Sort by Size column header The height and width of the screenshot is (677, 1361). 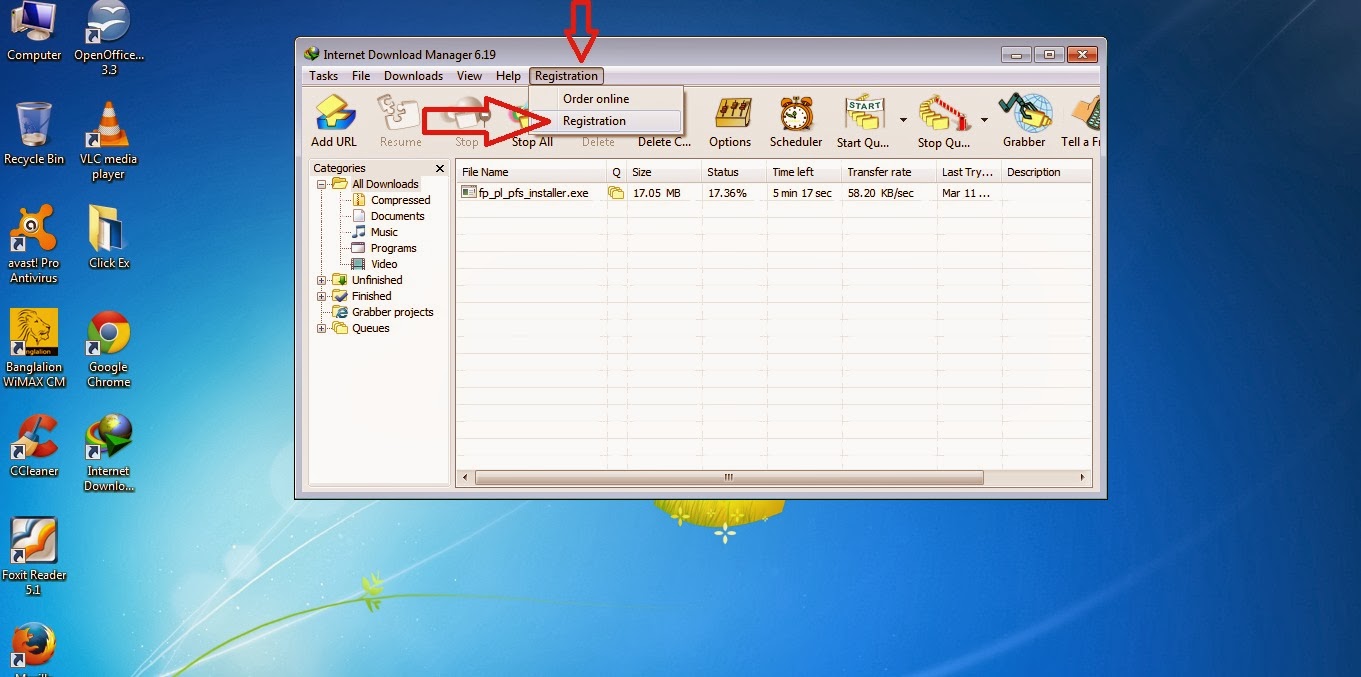pyautogui.click(x=663, y=172)
